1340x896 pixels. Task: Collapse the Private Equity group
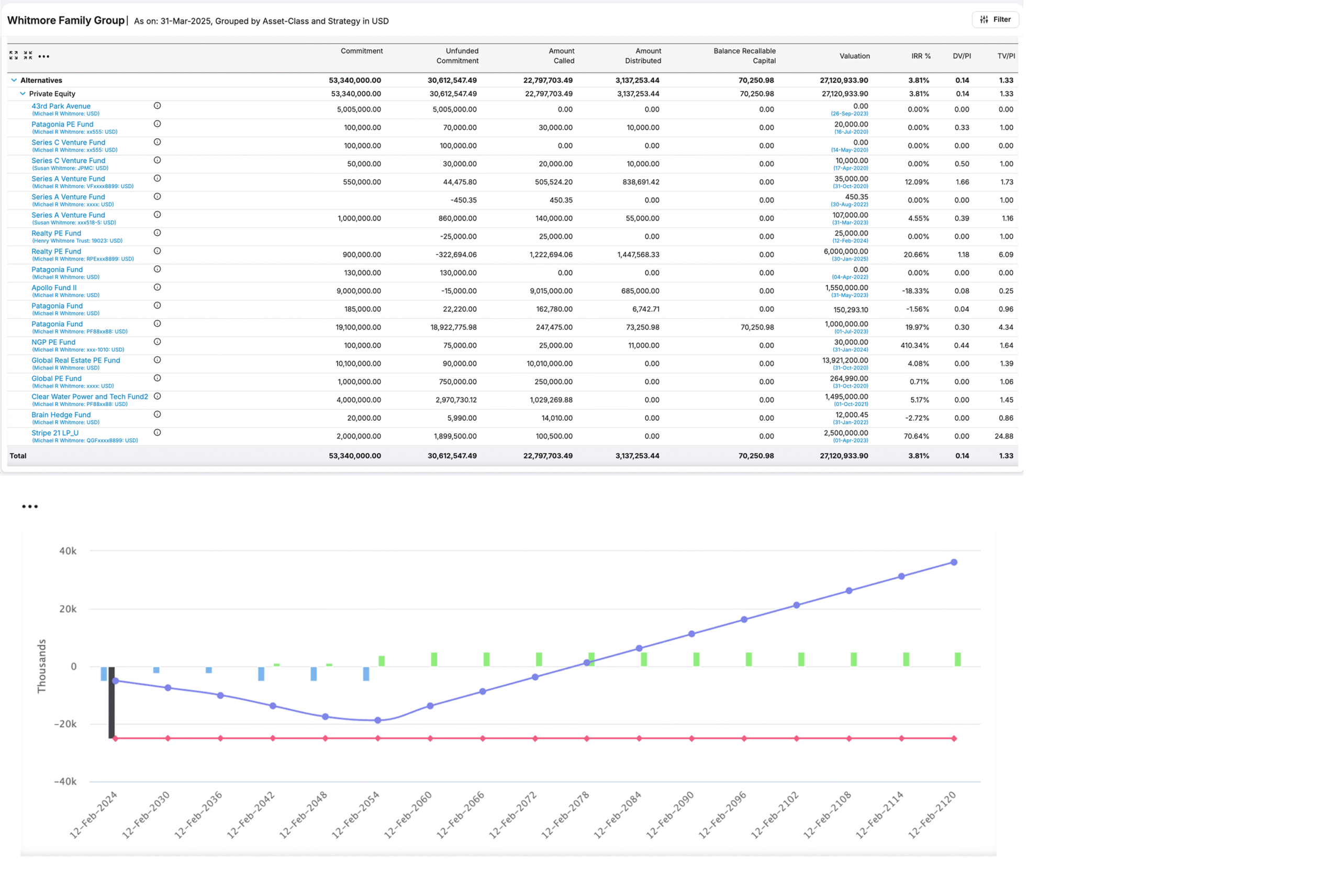(23, 93)
